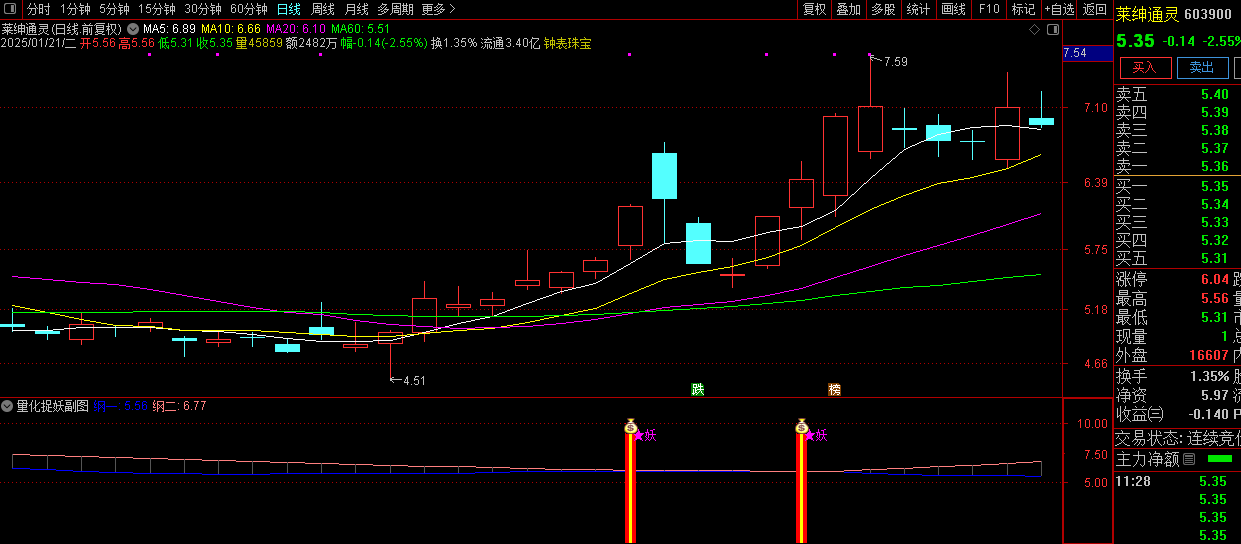The image size is (1241, 544).
Task: Click the 卖二 price 5.37
Action: click(x=1214, y=148)
